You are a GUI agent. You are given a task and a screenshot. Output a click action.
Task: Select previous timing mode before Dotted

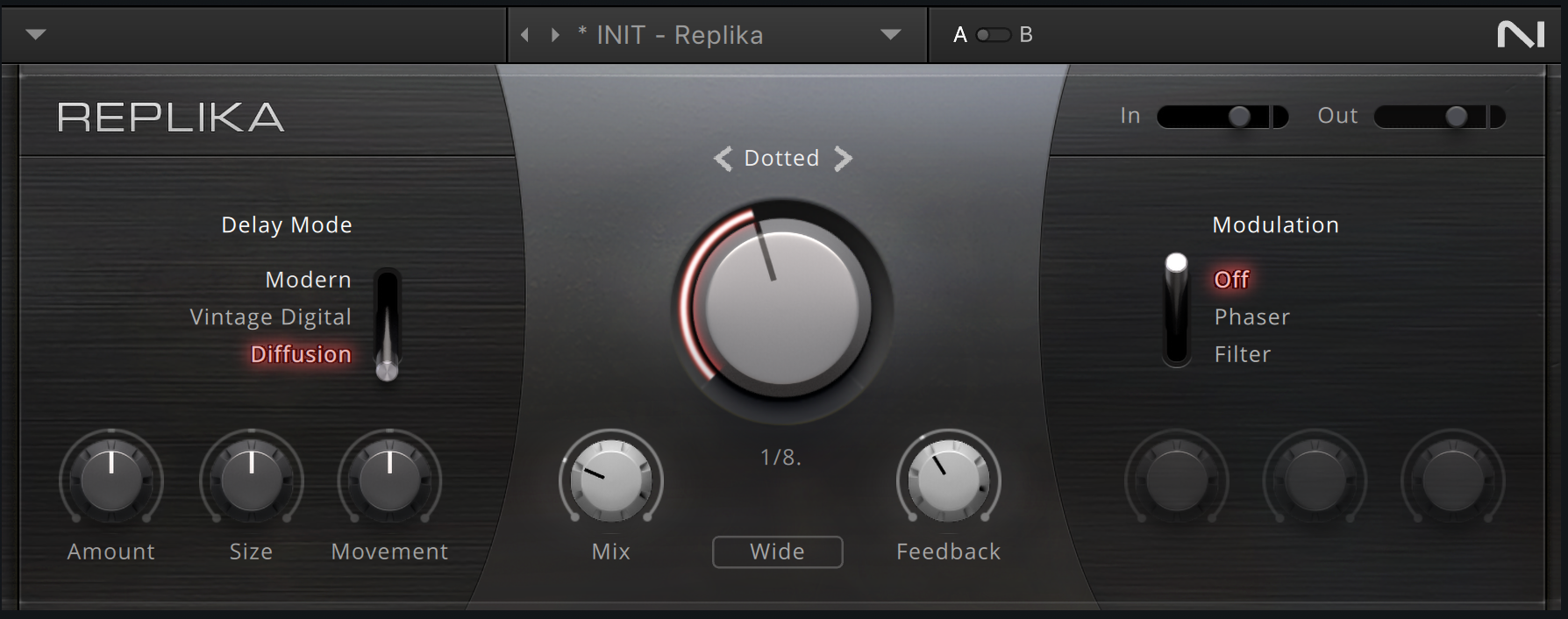coord(723,159)
